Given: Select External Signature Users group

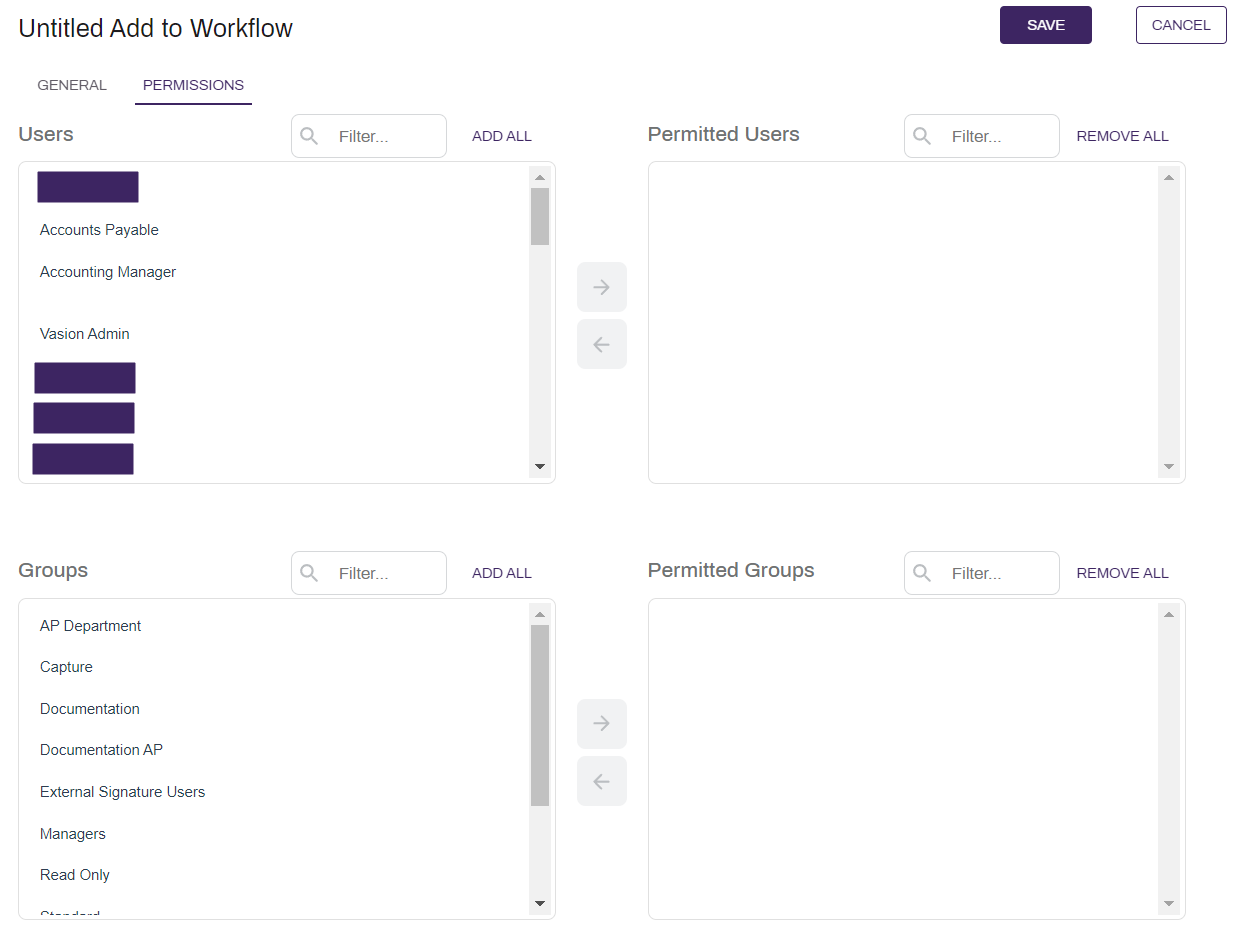Looking at the screenshot, I should (122, 792).
